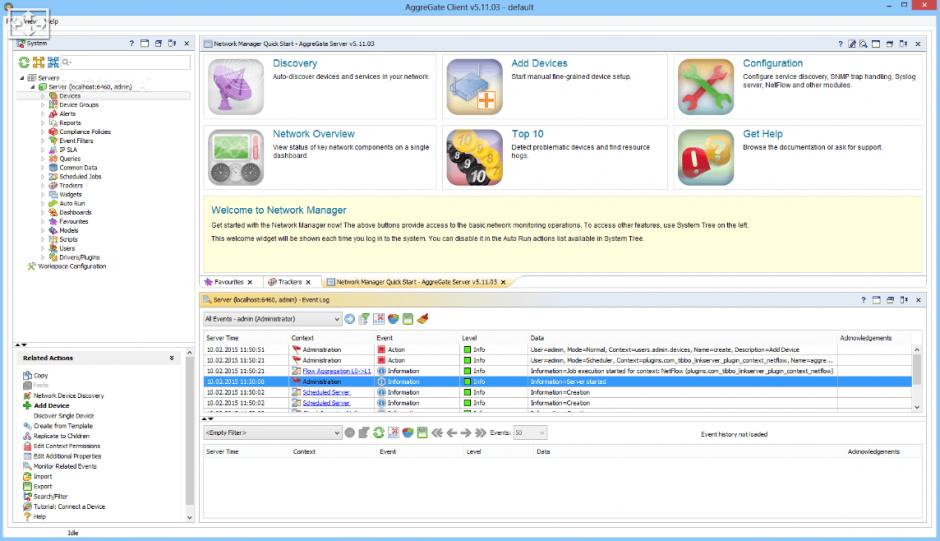Close the Trackers tab
The width and height of the screenshot is (940, 541).
[x=308, y=282]
